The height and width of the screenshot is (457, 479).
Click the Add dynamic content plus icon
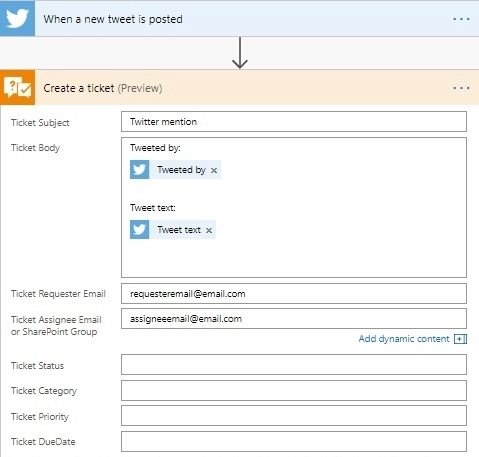tap(460, 339)
